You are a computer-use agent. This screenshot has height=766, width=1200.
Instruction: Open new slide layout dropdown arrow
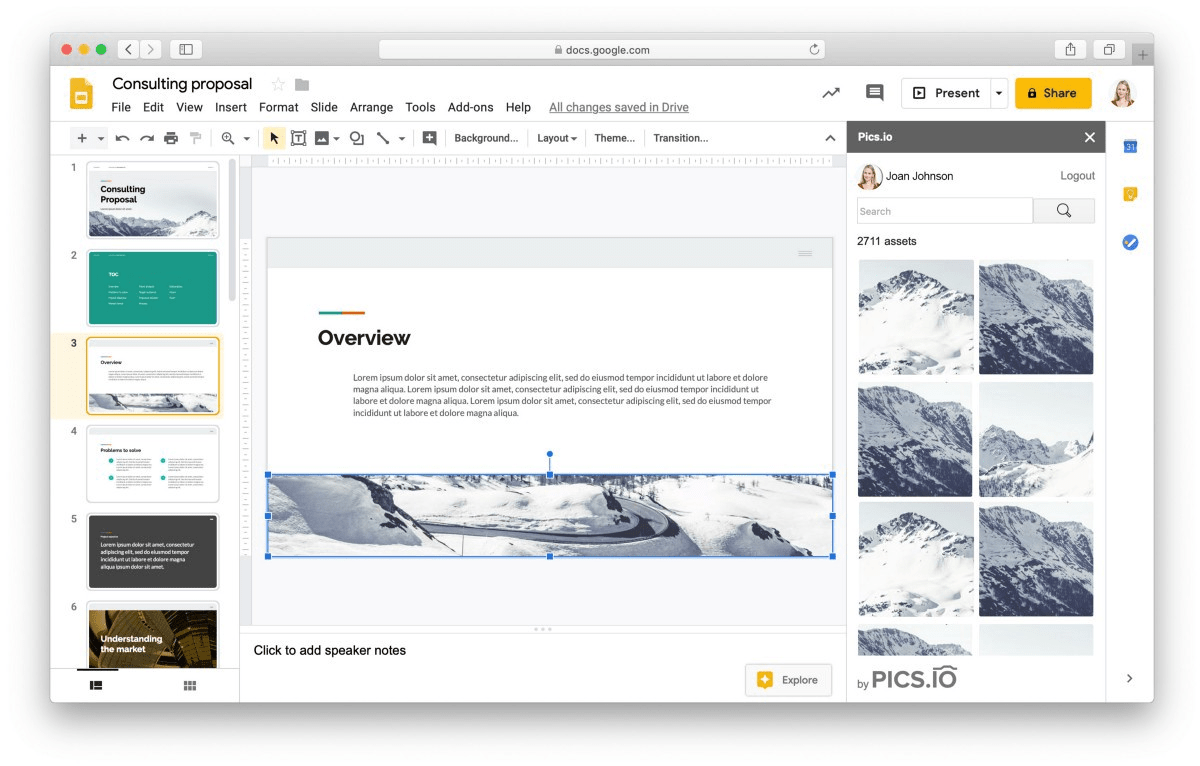tap(101, 139)
